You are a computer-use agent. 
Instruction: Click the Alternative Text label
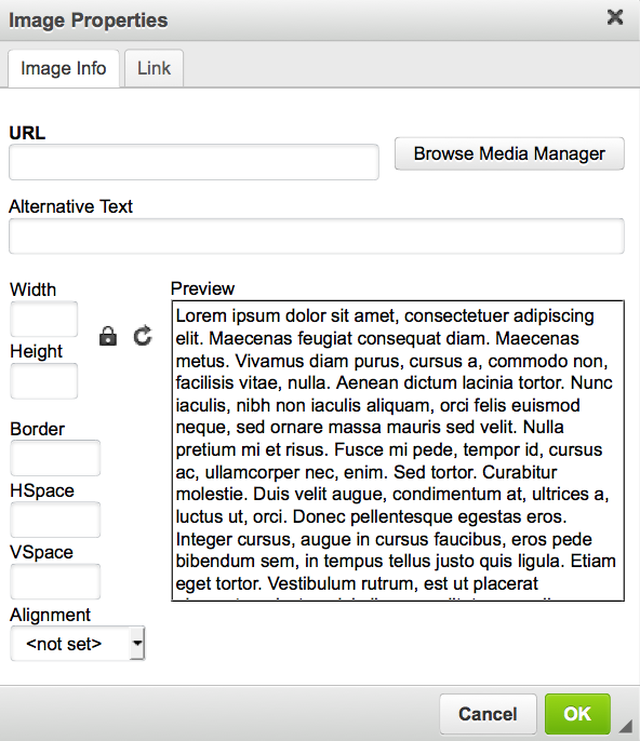[71, 207]
